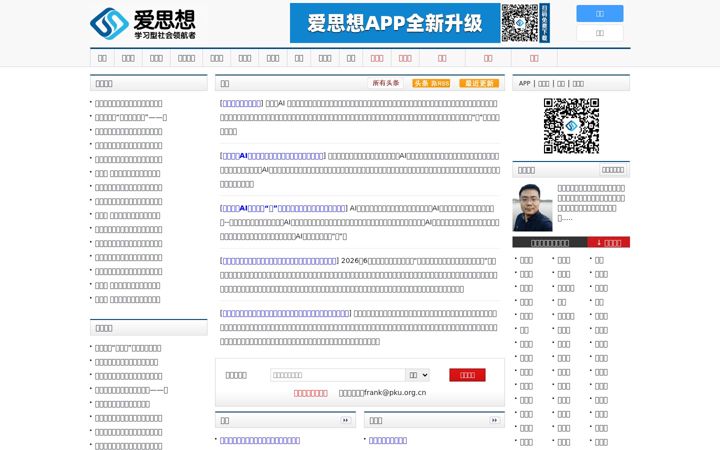The image size is (720, 450).
Task: Click the dark bar beside the red download button
Action: tap(550, 242)
